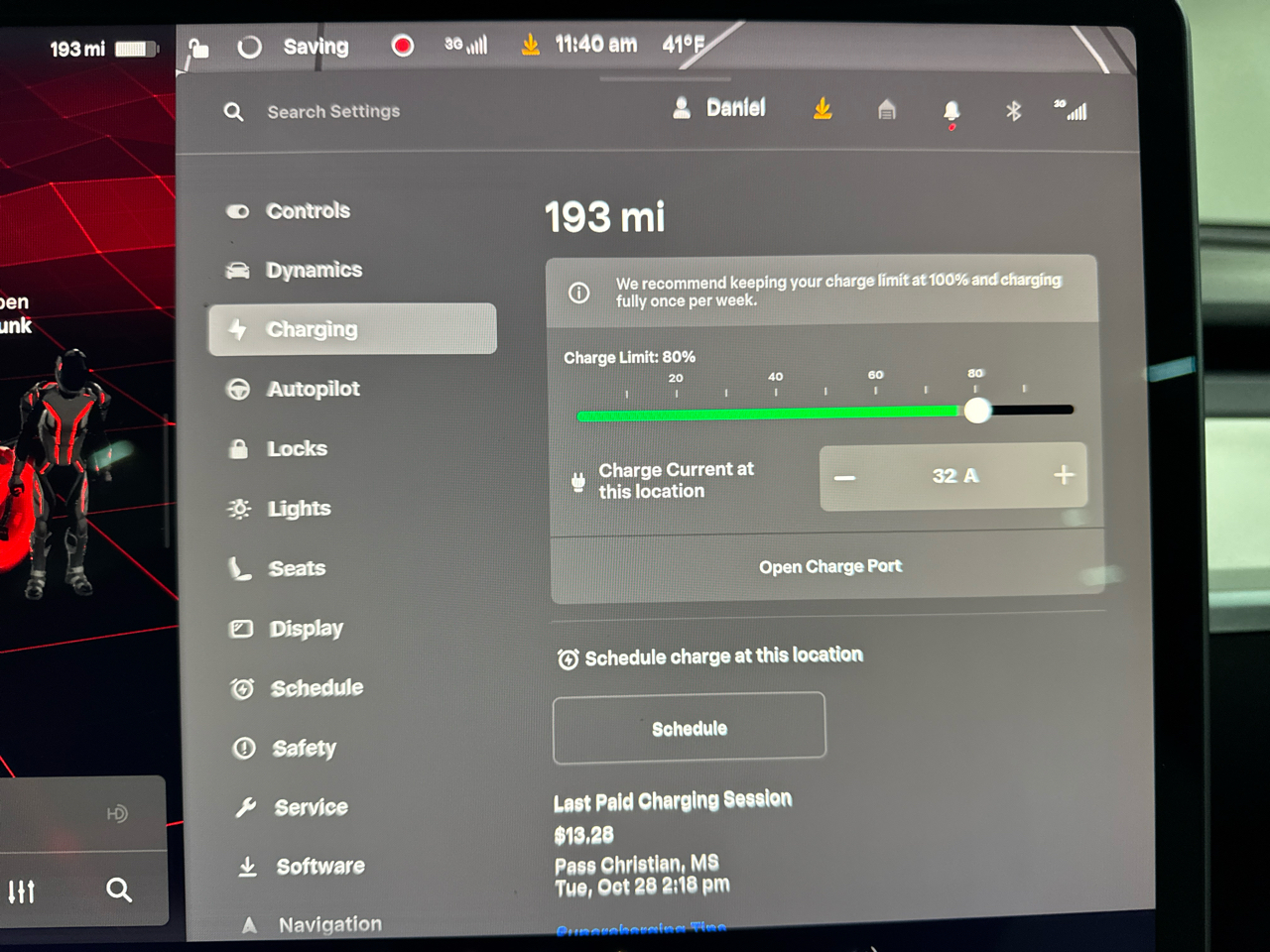Image resolution: width=1270 pixels, height=952 pixels.
Task: Open the Daniel driver profile menu
Action: pyautogui.click(x=720, y=108)
